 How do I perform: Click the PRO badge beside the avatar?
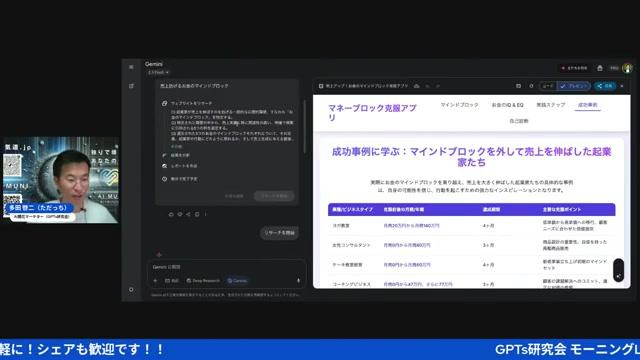click(614, 68)
